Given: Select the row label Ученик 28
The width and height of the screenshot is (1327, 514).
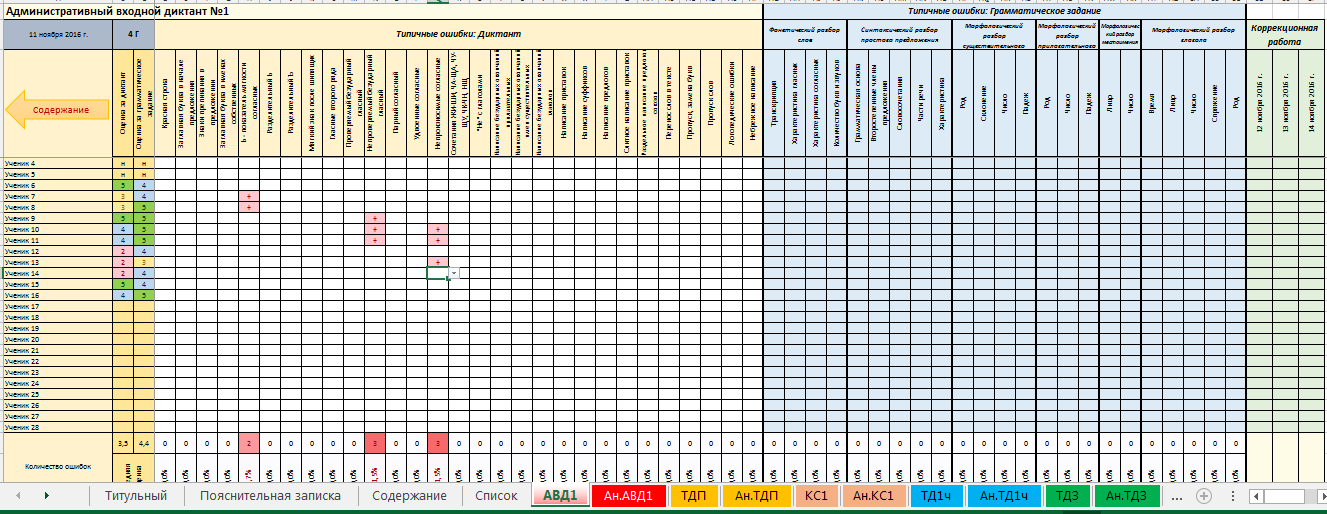Looking at the screenshot, I should [x=57, y=427].
